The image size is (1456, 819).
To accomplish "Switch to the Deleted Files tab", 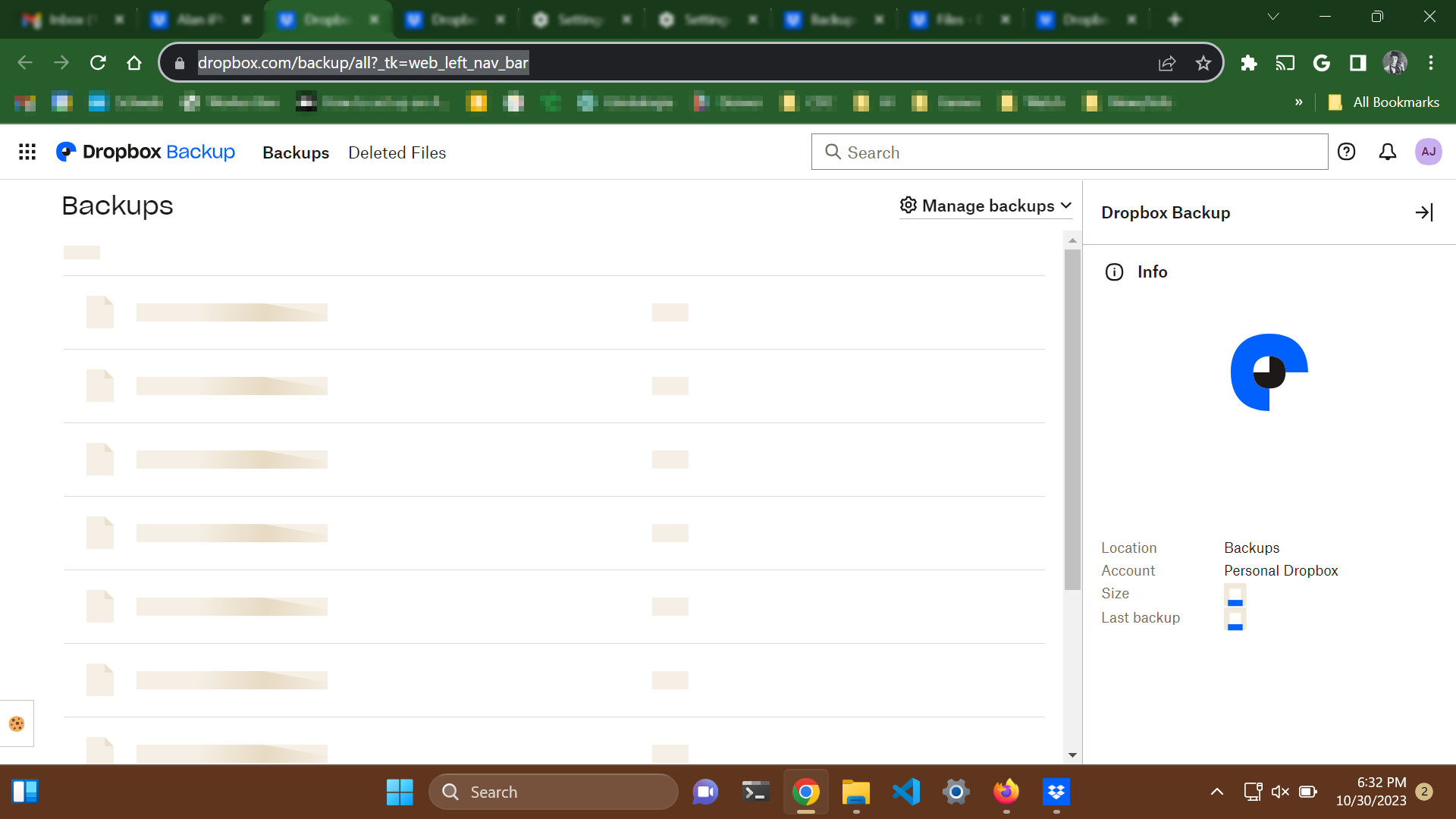I will click(x=397, y=152).
